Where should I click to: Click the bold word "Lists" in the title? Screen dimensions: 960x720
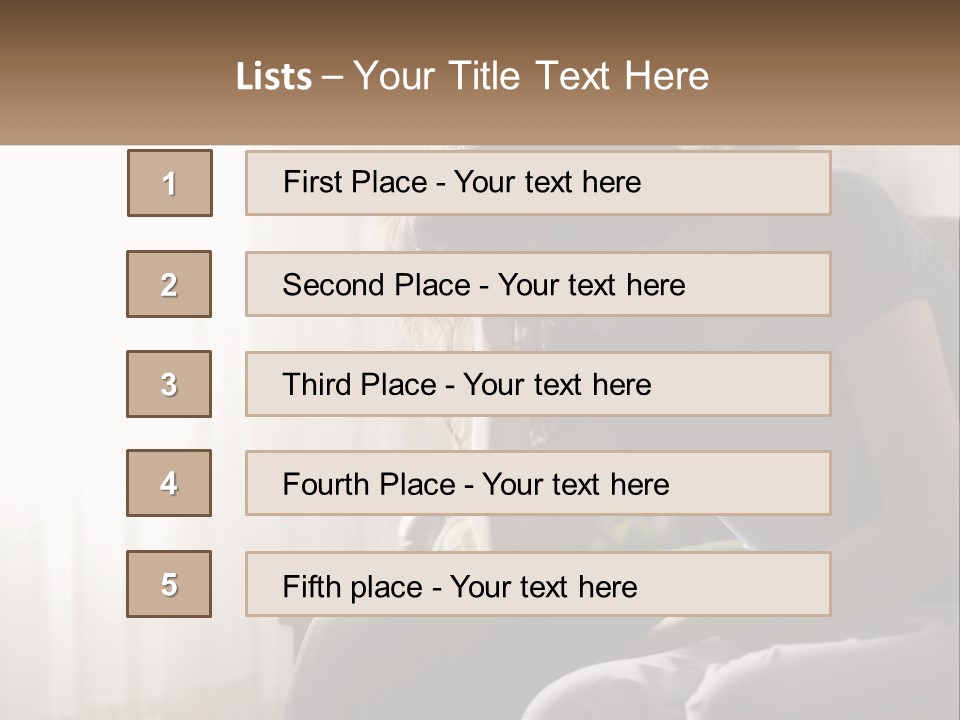274,77
